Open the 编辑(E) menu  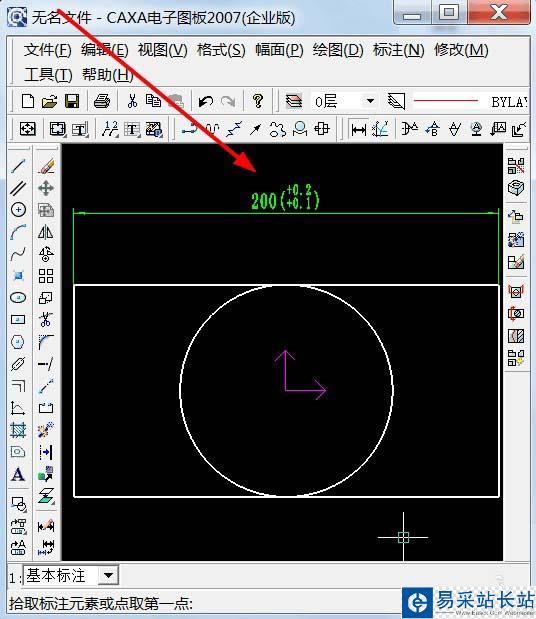coord(105,50)
